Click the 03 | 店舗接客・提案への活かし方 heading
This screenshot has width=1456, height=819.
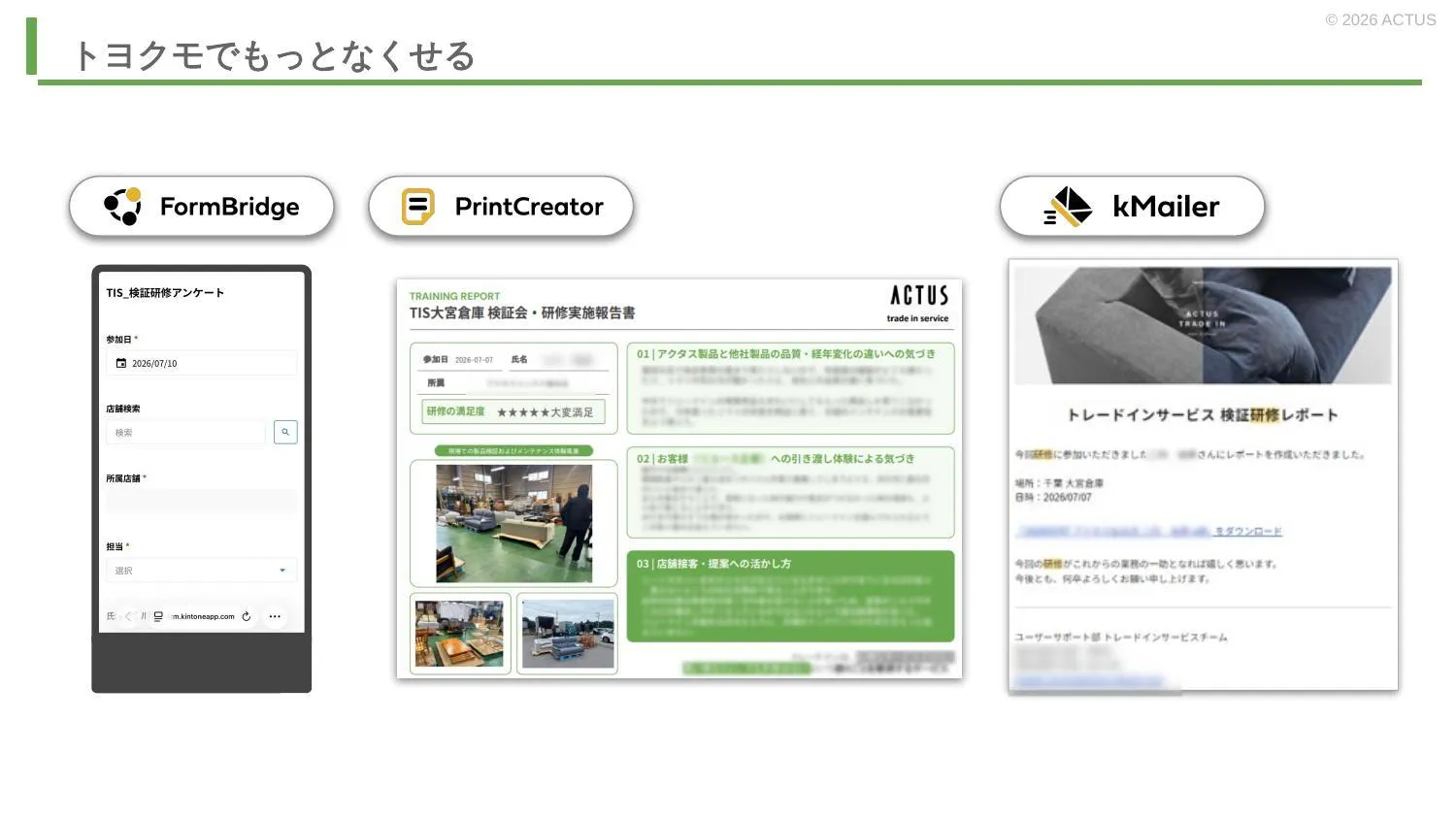(713, 564)
